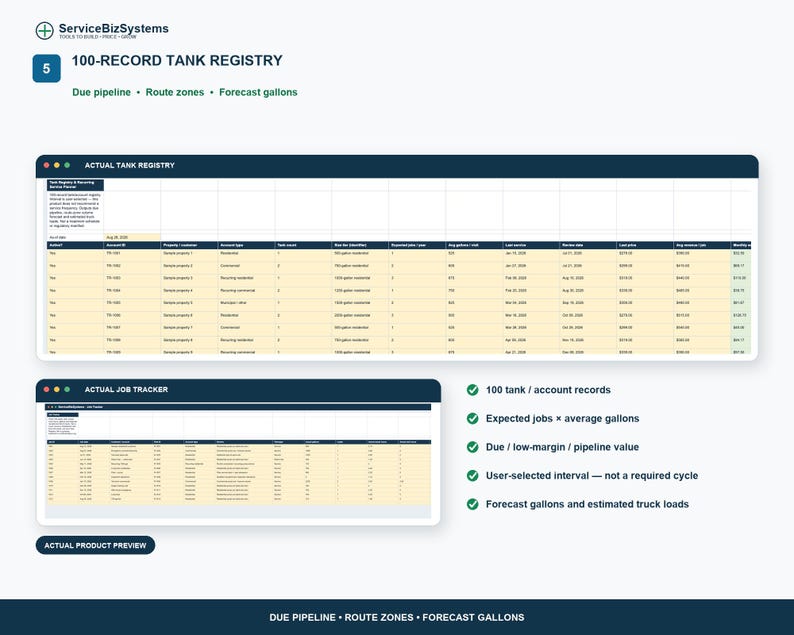Click the Municipal / other account type cell
The height and width of the screenshot is (635, 794).
pos(247,303)
